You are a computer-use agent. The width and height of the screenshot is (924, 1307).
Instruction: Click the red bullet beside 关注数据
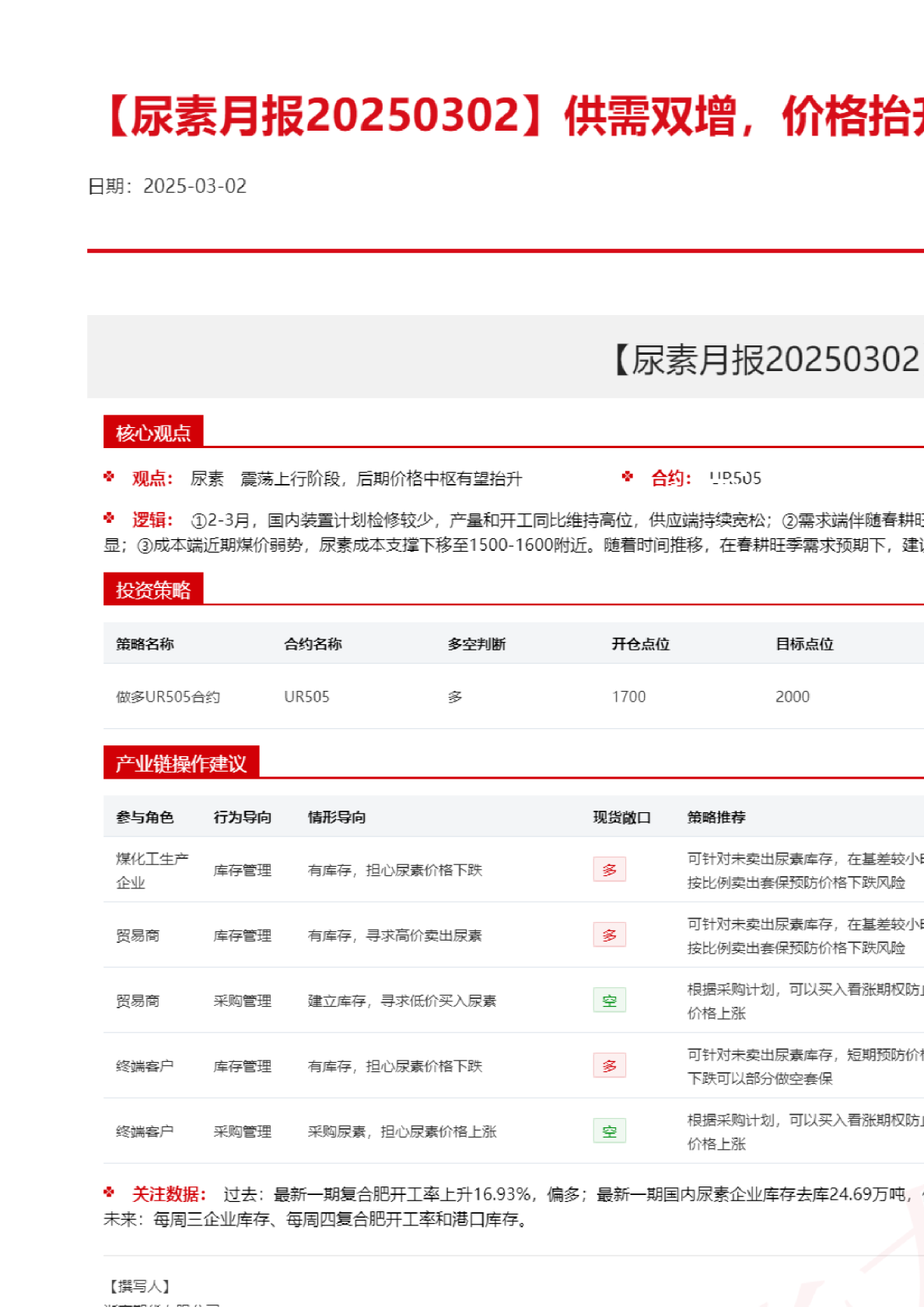[x=109, y=1192]
